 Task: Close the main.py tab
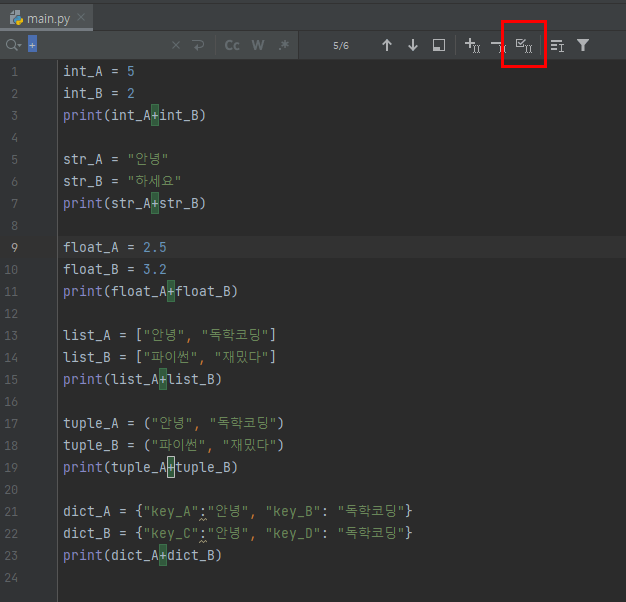click(x=81, y=17)
